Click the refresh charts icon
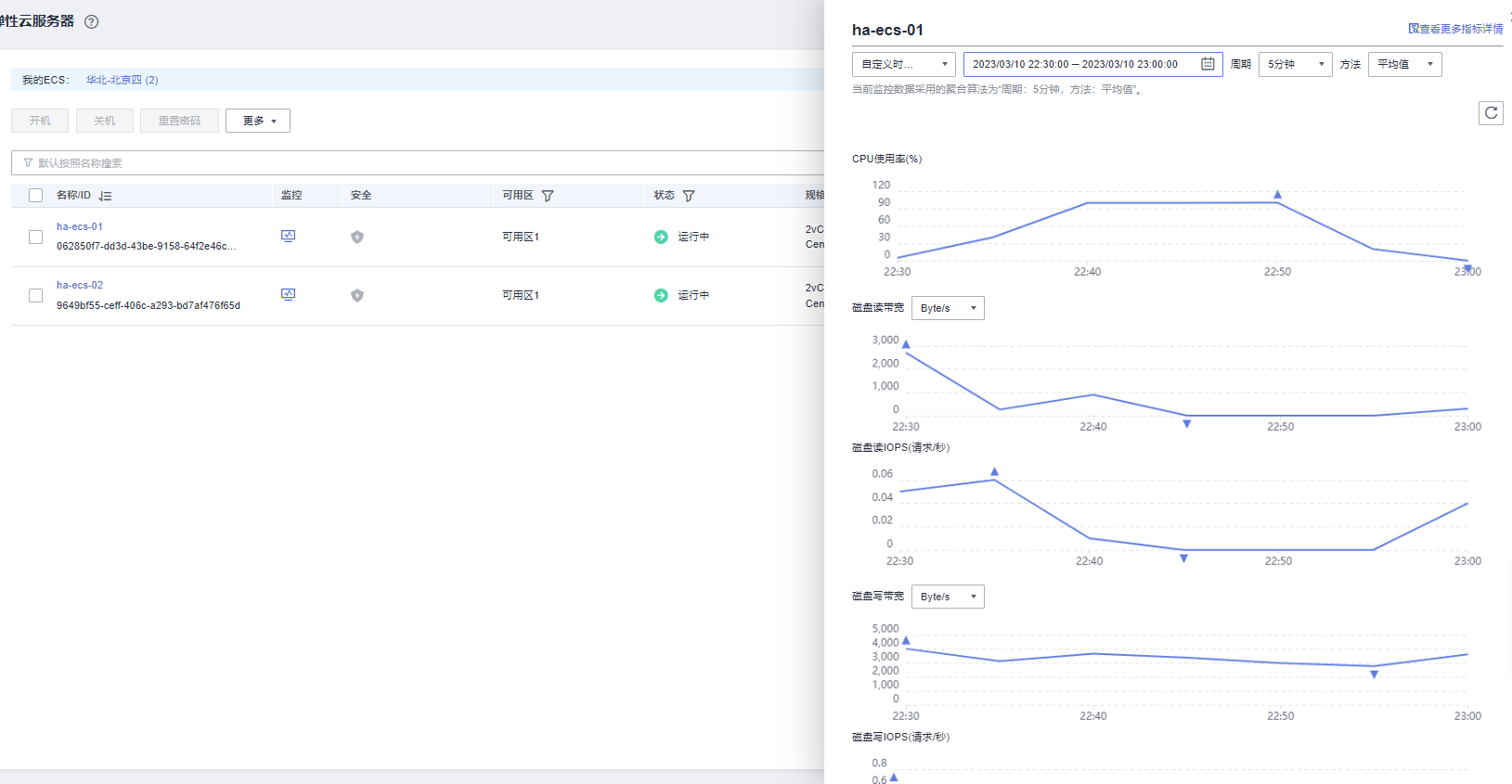This screenshot has width=1512, height=784. [1491, 113]
